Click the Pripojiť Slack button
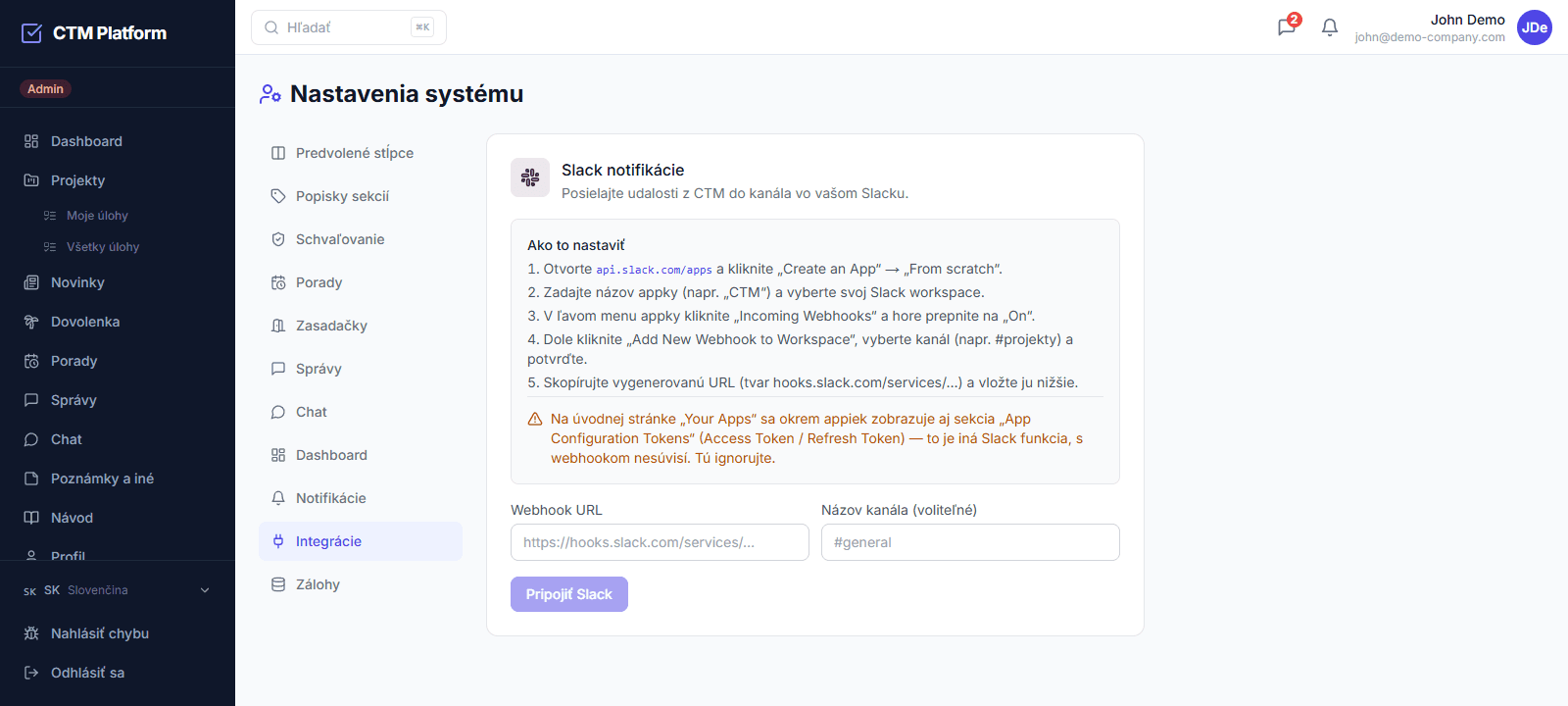 tap(569, 594)
